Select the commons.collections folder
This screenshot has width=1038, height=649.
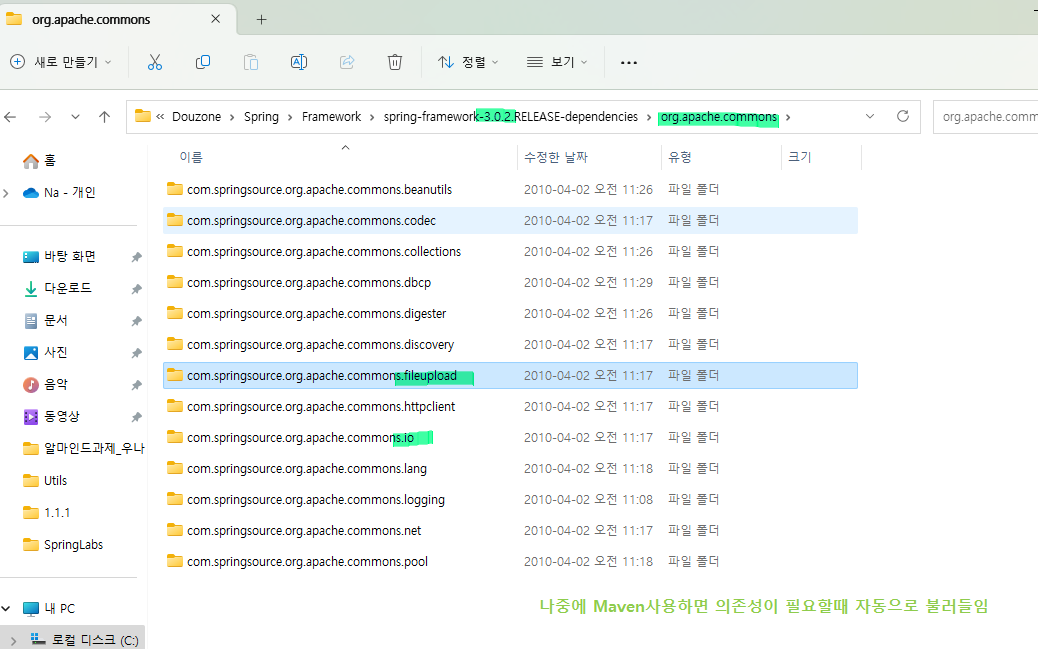point(510,252)
